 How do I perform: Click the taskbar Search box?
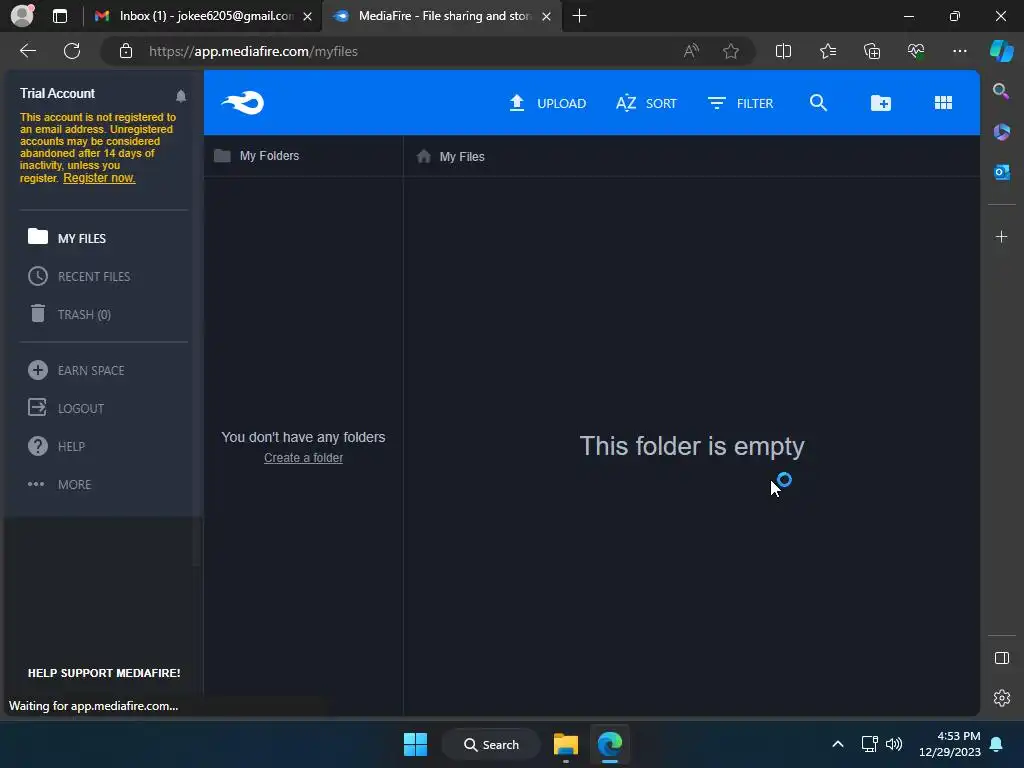[491, 744]
